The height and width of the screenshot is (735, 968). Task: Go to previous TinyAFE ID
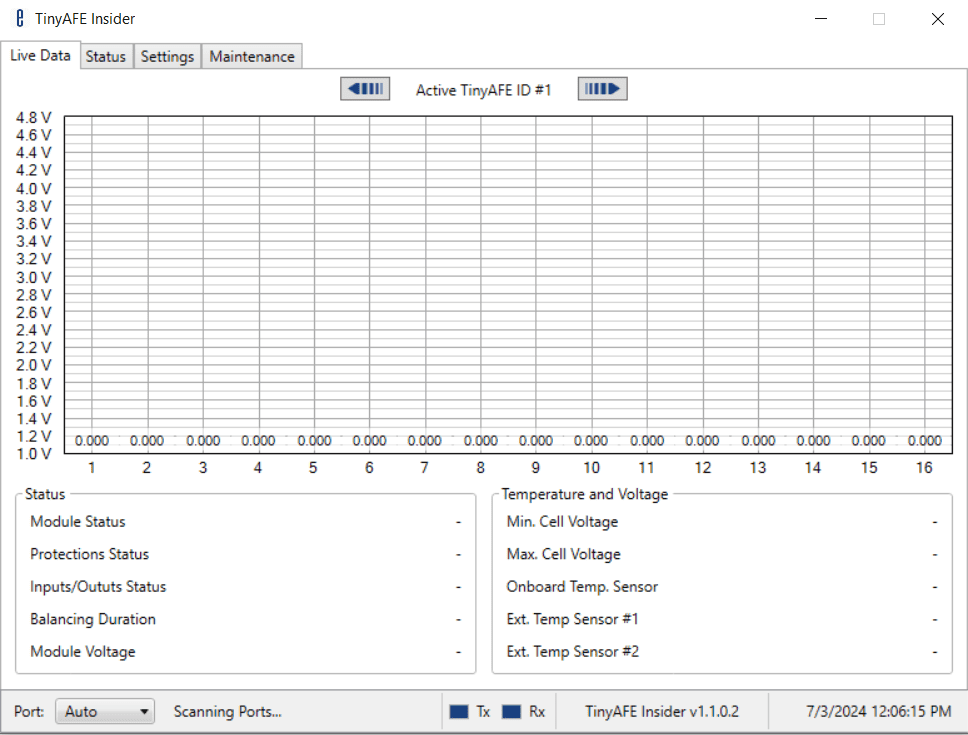coord(365,89)
